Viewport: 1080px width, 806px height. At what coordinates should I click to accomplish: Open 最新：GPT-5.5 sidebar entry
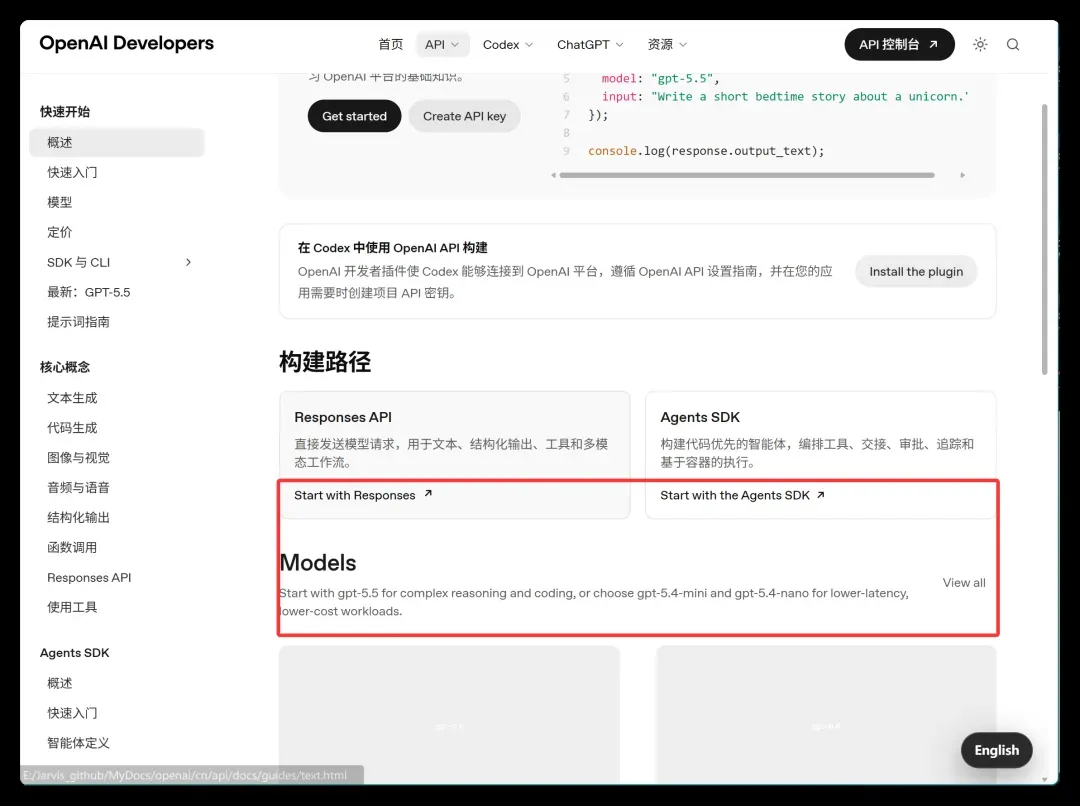click(x=88, y=292)
